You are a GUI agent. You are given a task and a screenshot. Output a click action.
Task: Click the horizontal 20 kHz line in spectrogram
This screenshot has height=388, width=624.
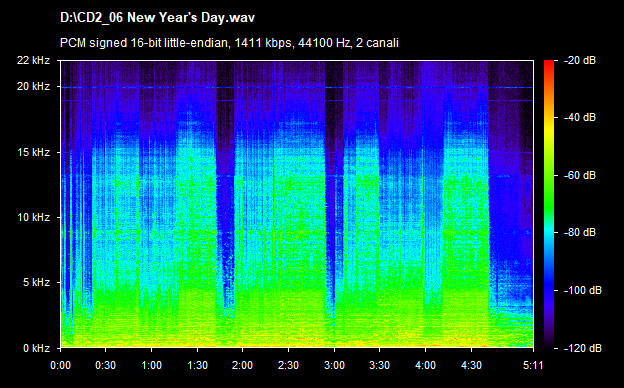(296, 87)
